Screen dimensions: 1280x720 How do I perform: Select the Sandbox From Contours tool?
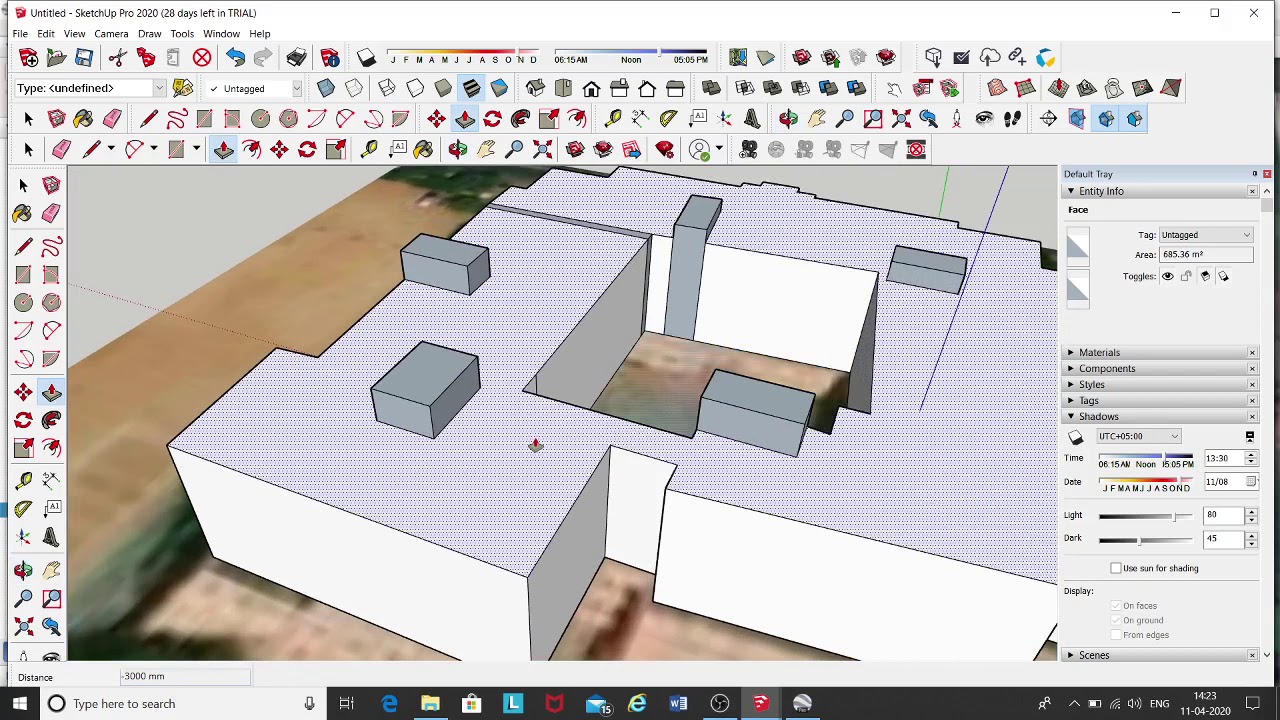(x=996, y=88)
